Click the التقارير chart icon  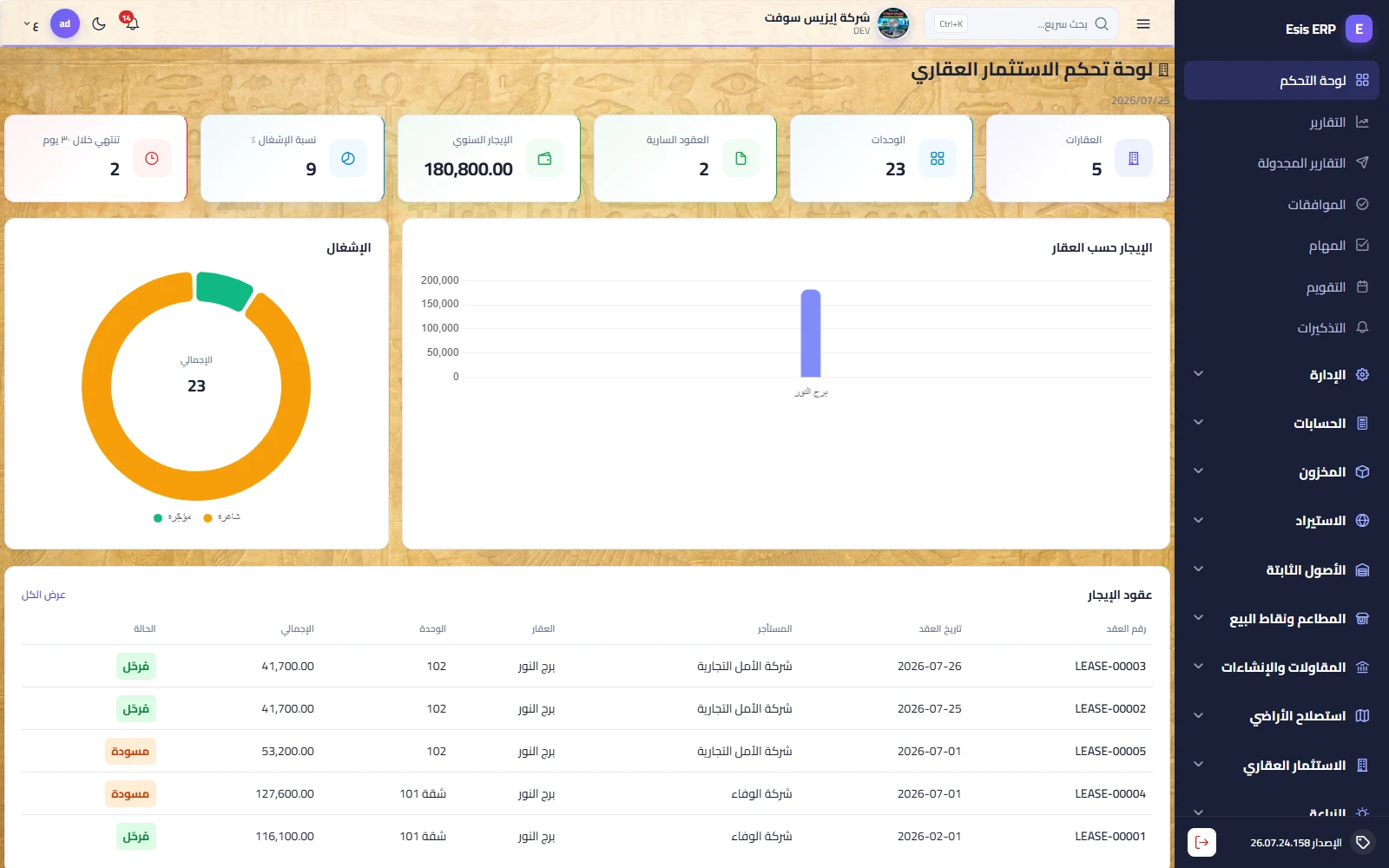click(x=1362, y=122)
